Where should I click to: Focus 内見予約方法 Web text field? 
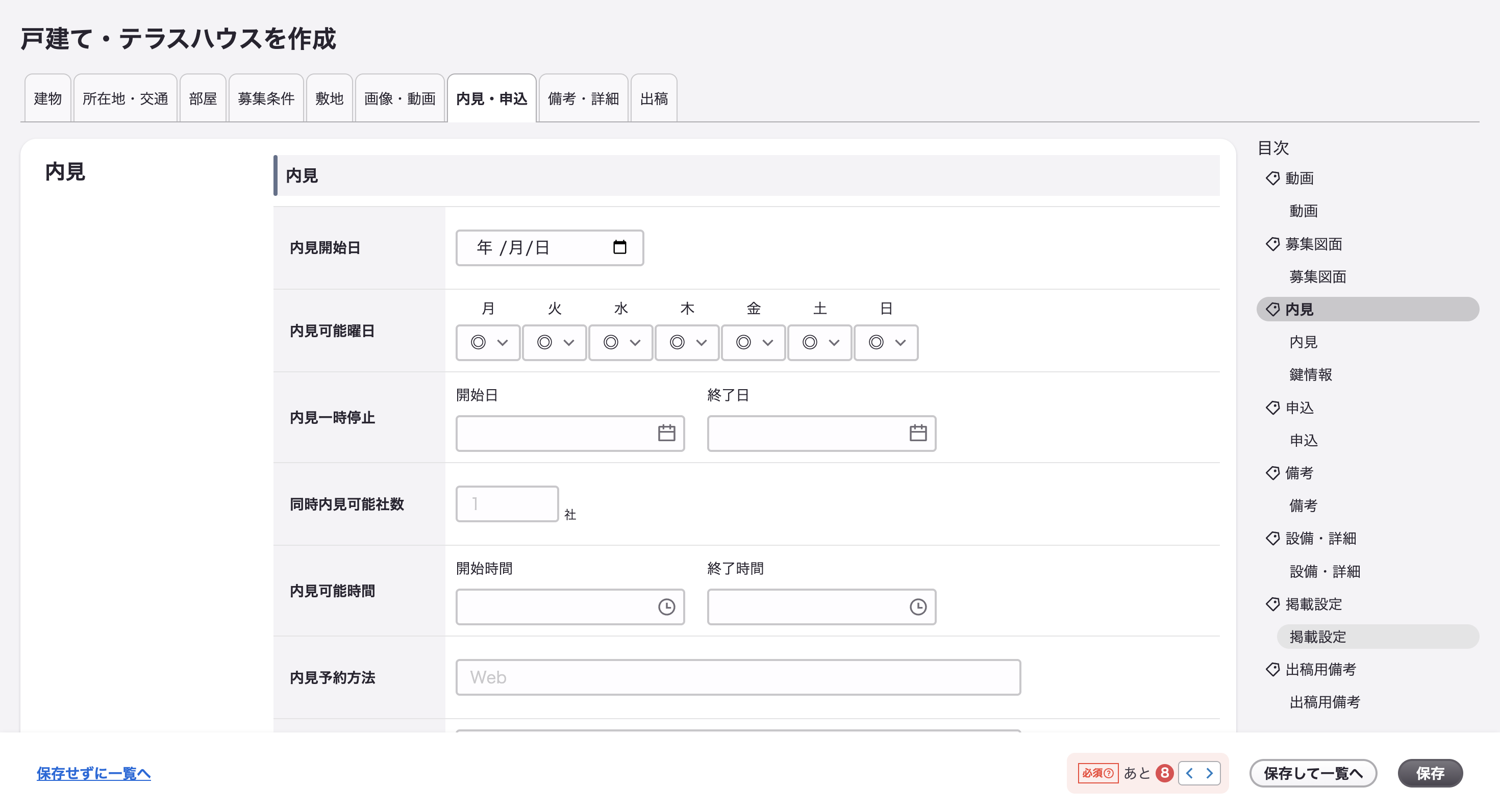(x=738, y=677)
